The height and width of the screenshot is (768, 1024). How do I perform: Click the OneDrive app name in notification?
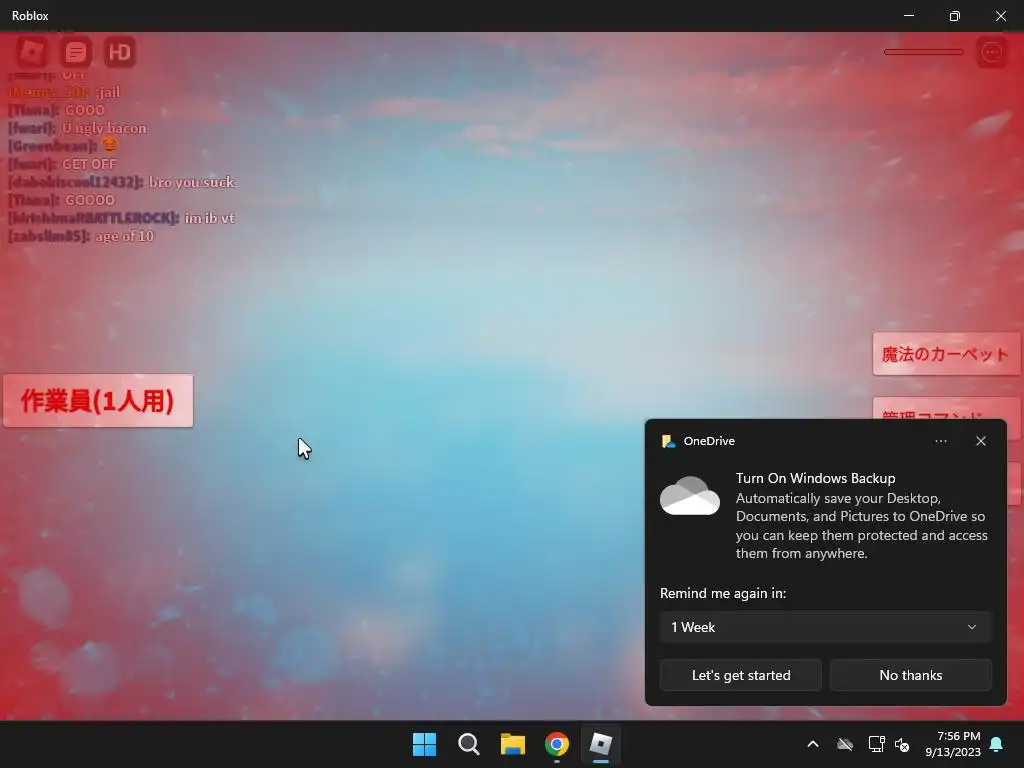pos(709,441)
